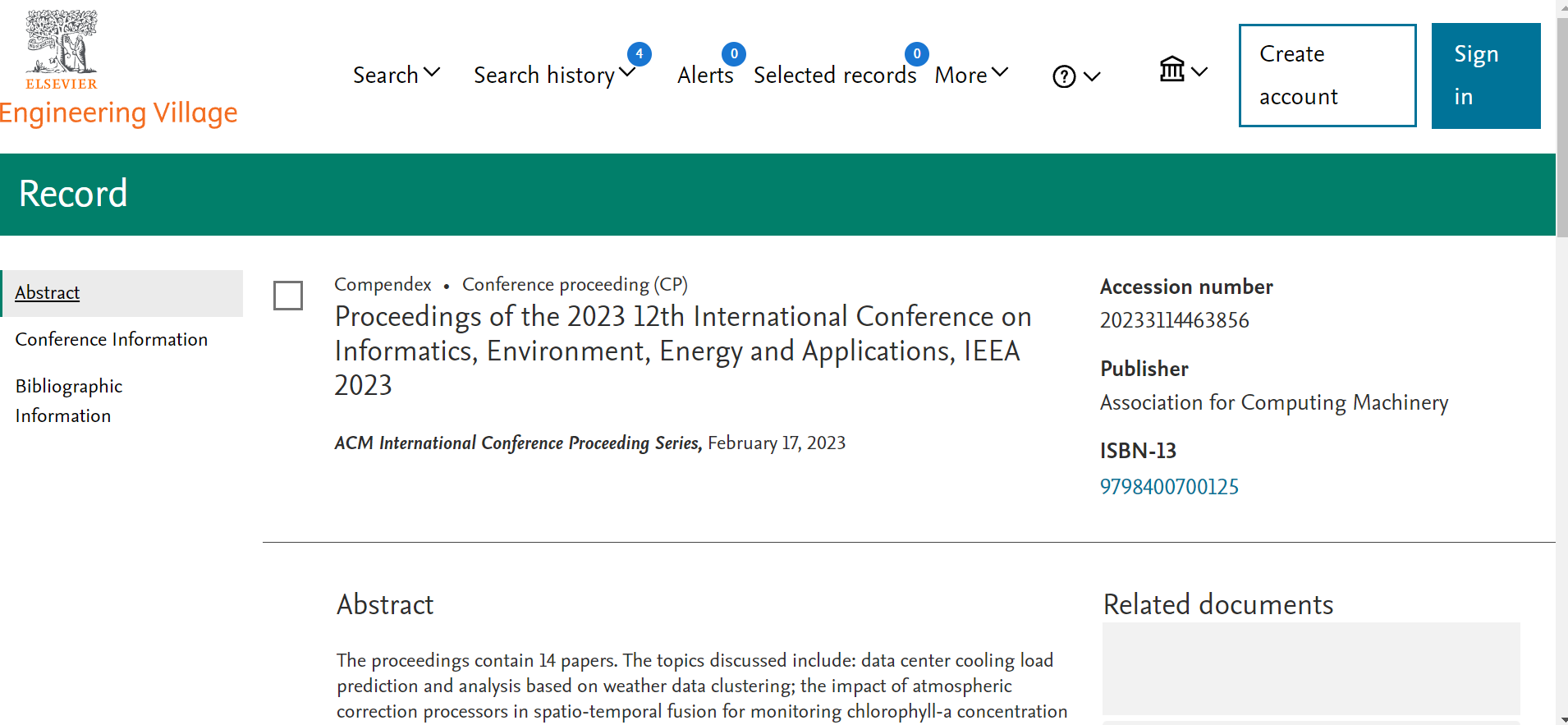Switch to the Abstract section tab
Screen dimensions: 1568x725
click(x=48, y=293)
